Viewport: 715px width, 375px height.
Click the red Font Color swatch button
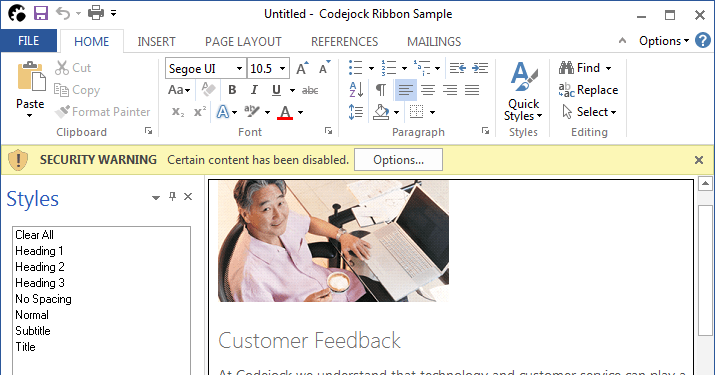(285, 112)
